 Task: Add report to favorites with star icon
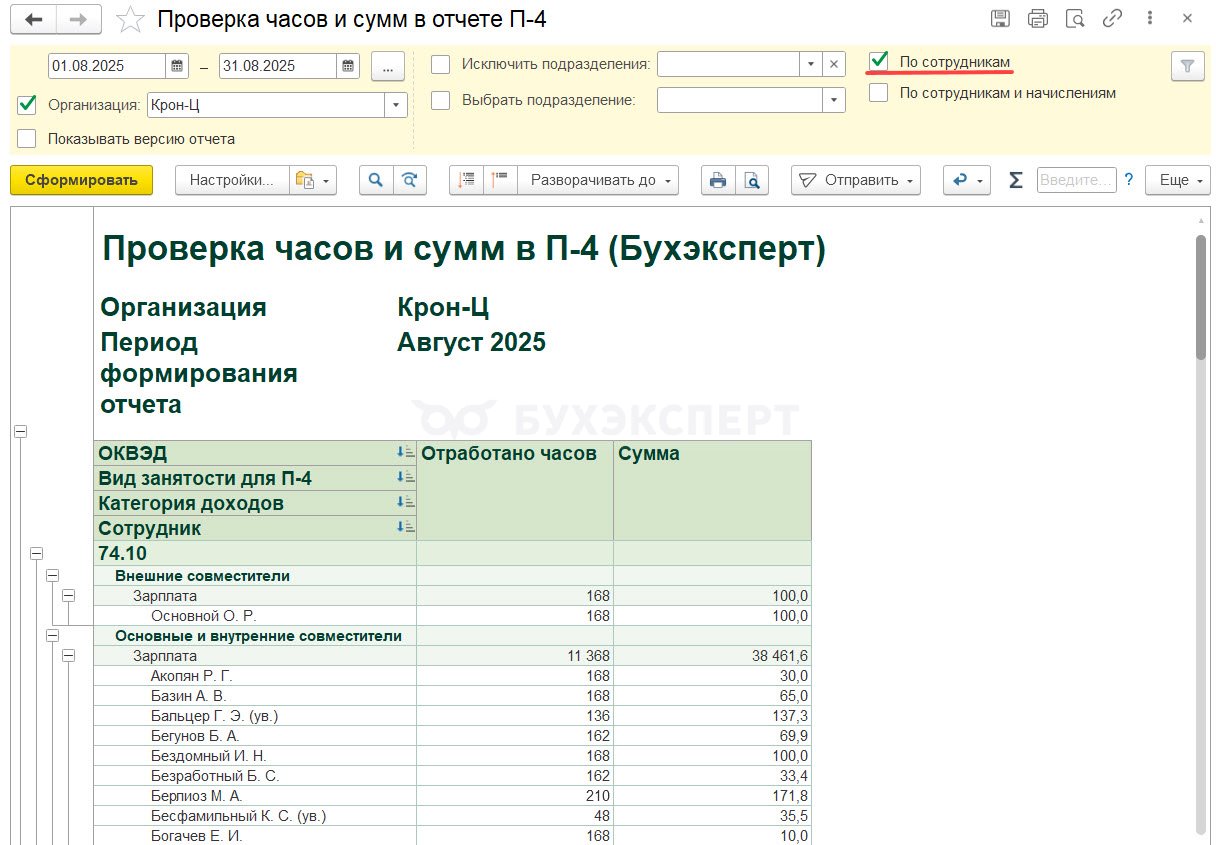click(129, 20)
